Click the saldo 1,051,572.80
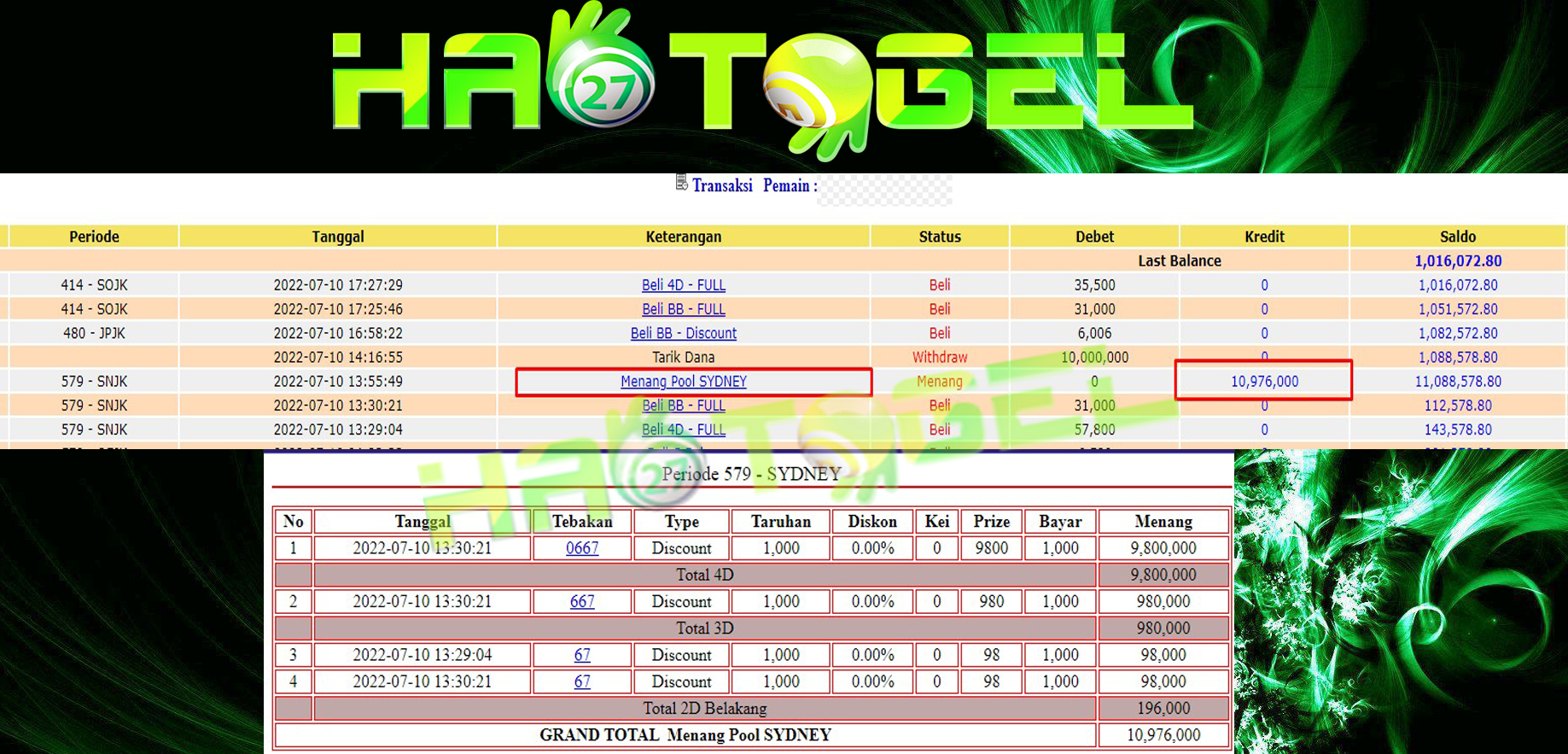 pyautogui.click(x=1458, y=309)
